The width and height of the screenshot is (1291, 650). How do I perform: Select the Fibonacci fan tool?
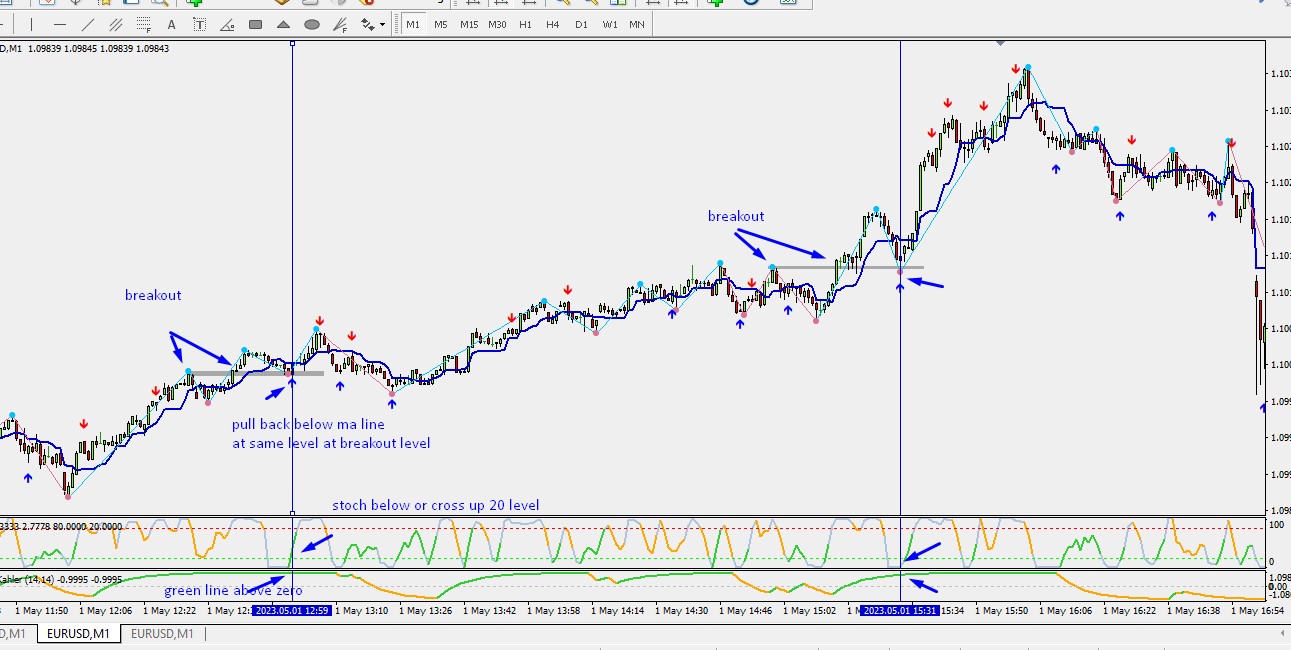tap(339, 24)
